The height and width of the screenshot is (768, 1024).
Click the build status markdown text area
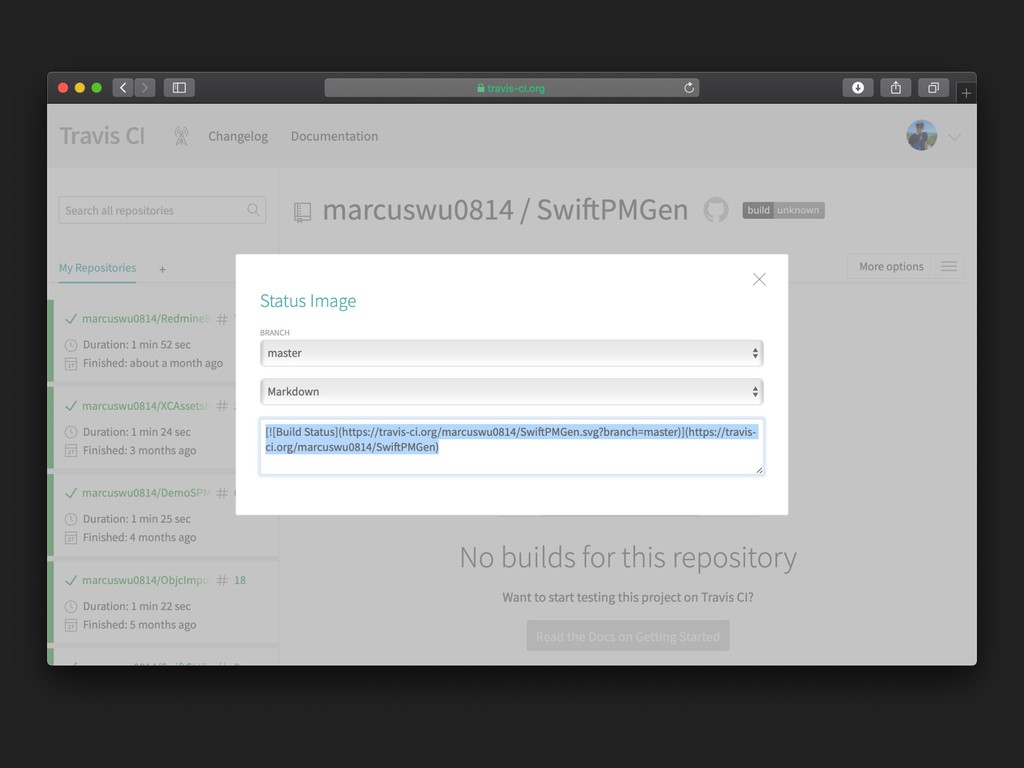pos(512,447)
